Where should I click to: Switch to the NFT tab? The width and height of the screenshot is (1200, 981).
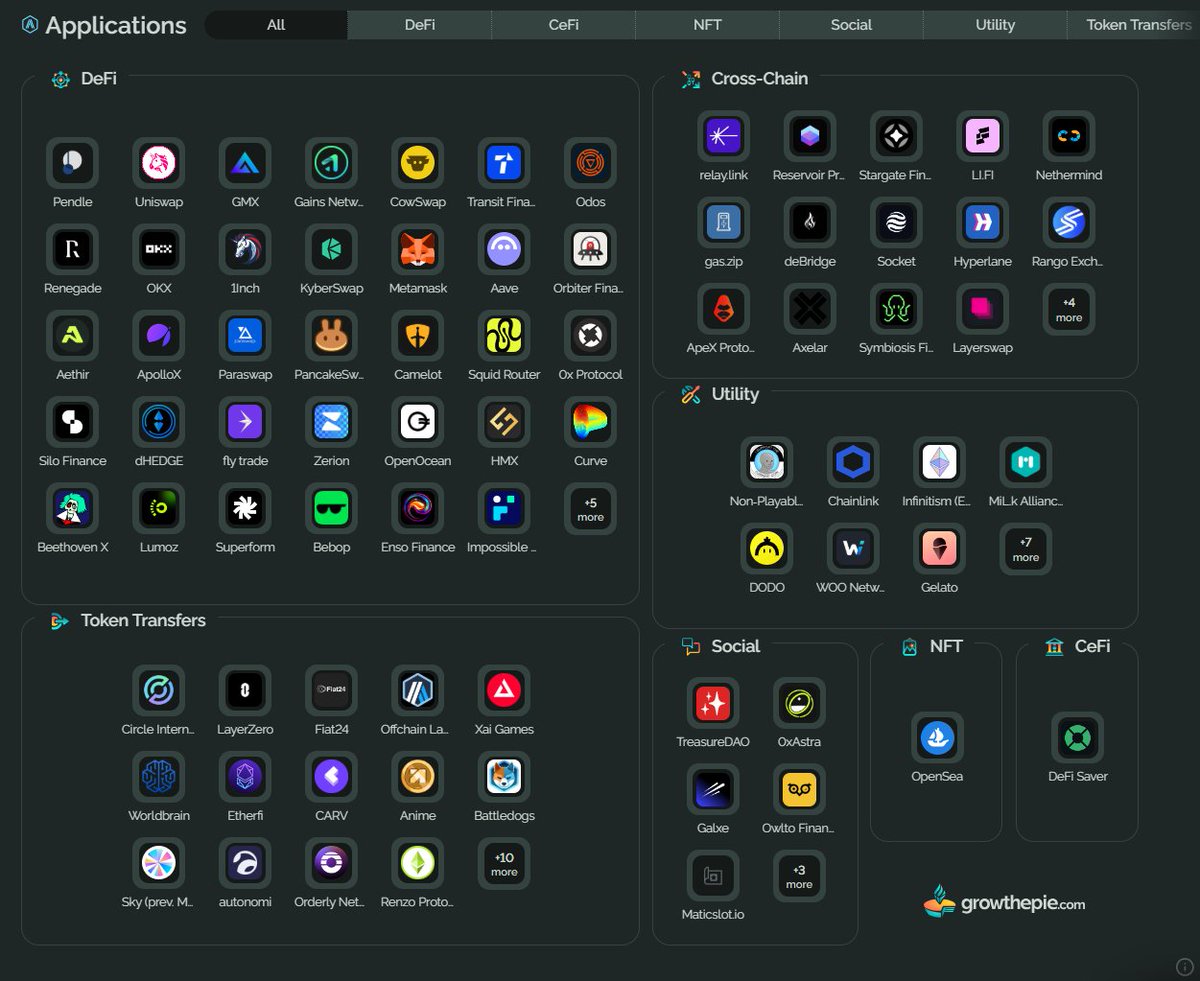pos(708,25)
